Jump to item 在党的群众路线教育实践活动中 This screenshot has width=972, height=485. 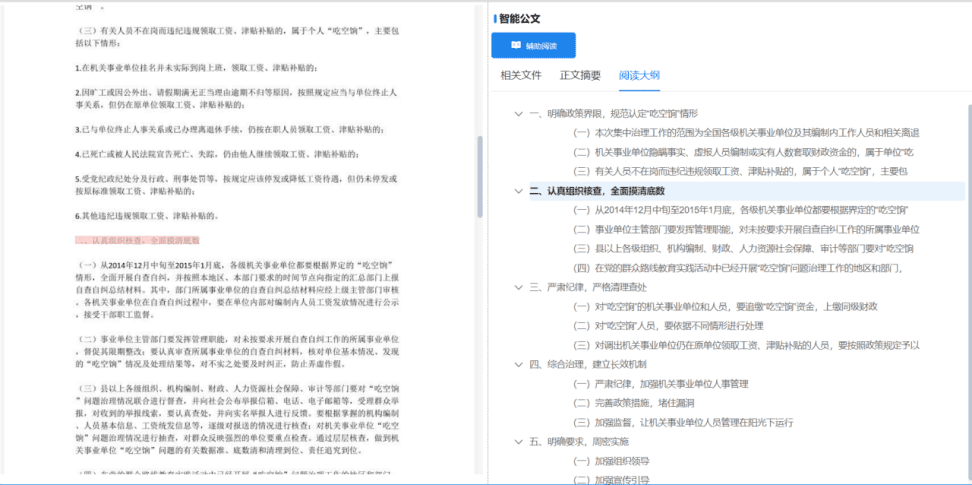point(738,268)
